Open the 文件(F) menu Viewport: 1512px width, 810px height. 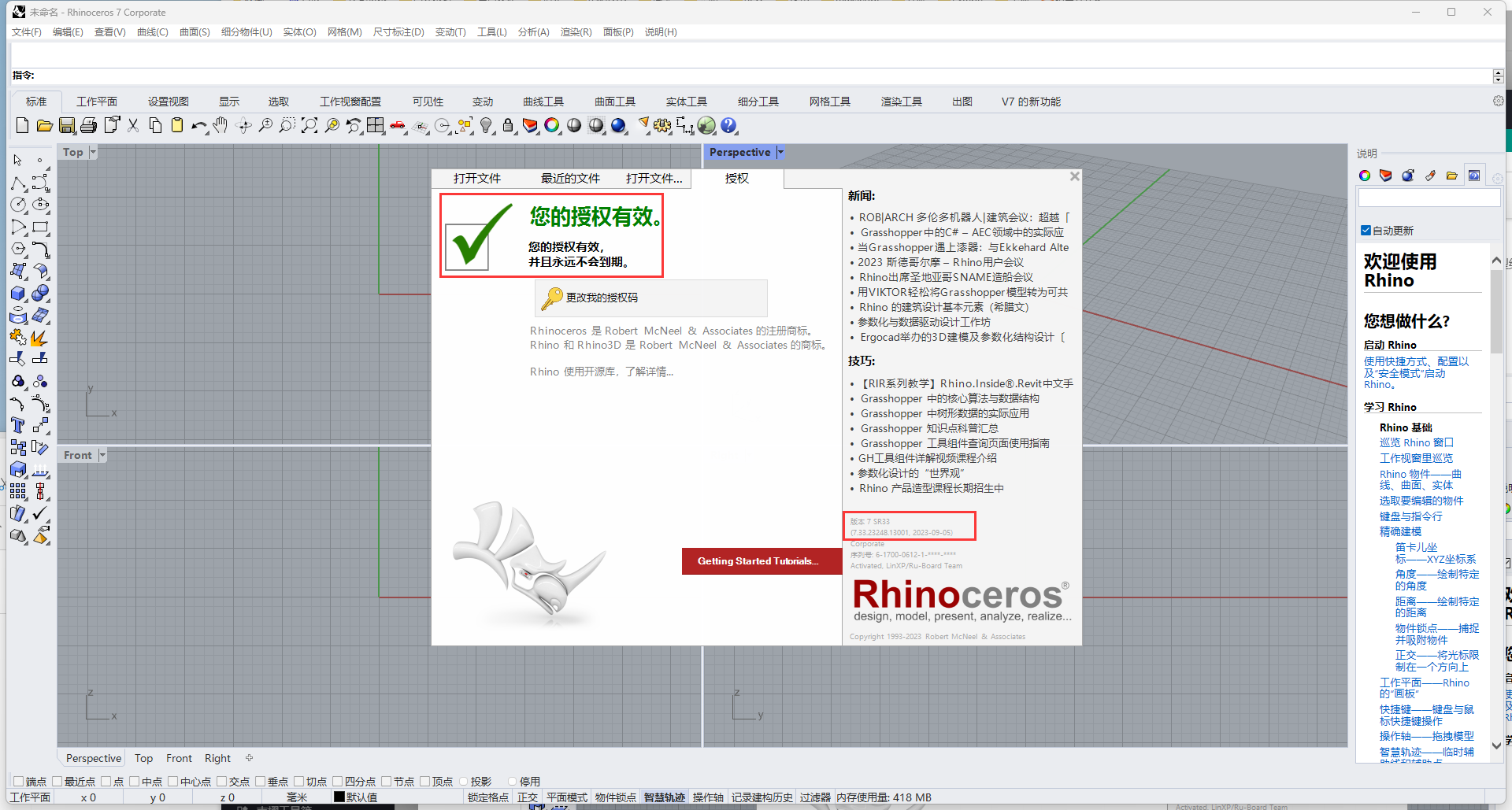tap(27, 31)
